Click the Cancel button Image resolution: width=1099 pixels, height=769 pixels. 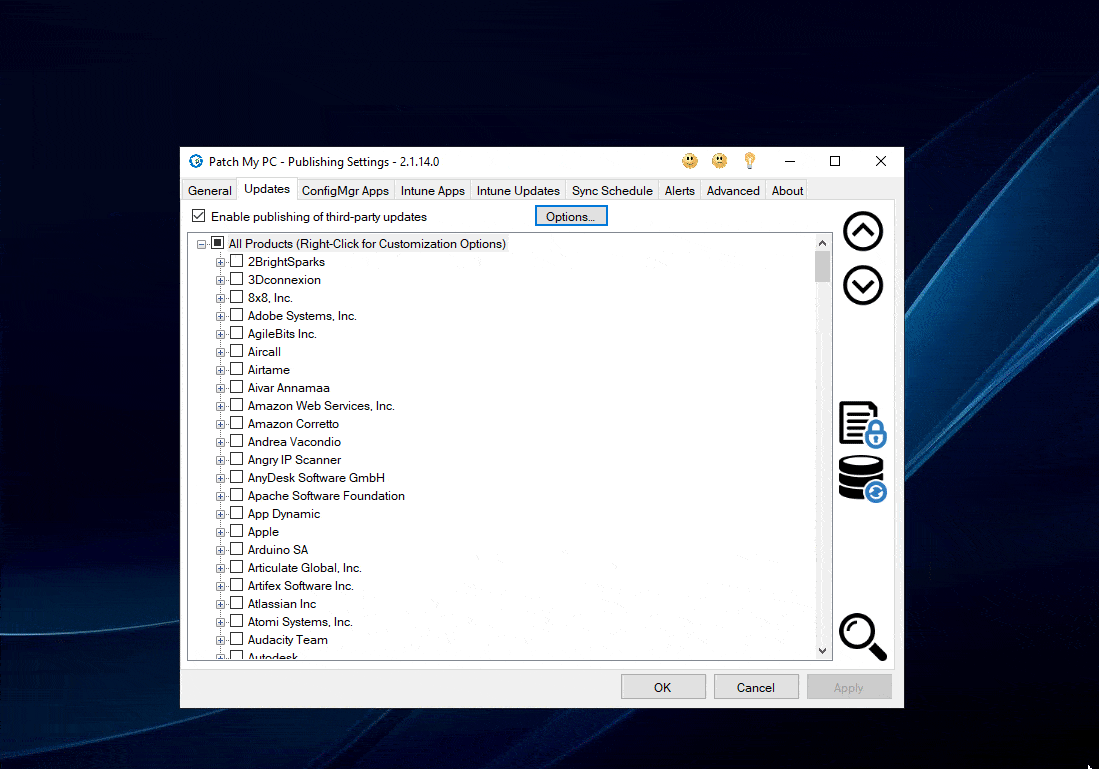click(x=756, y=687)
